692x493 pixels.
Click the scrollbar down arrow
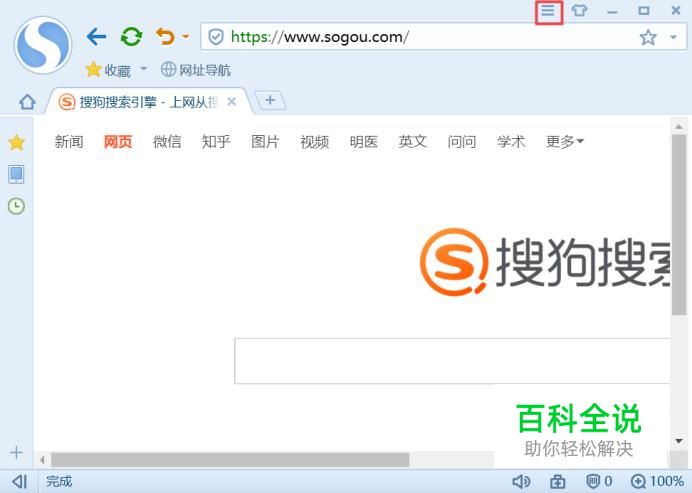pos(679,441)
